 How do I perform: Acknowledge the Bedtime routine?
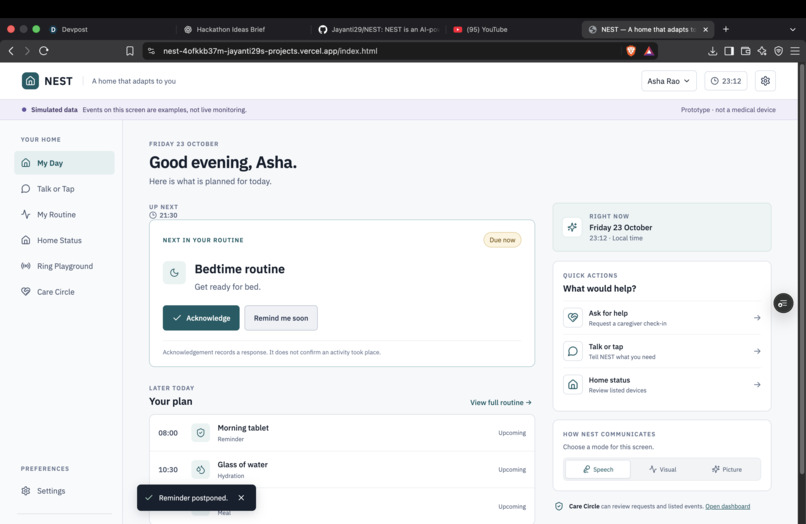pos(201,318)
